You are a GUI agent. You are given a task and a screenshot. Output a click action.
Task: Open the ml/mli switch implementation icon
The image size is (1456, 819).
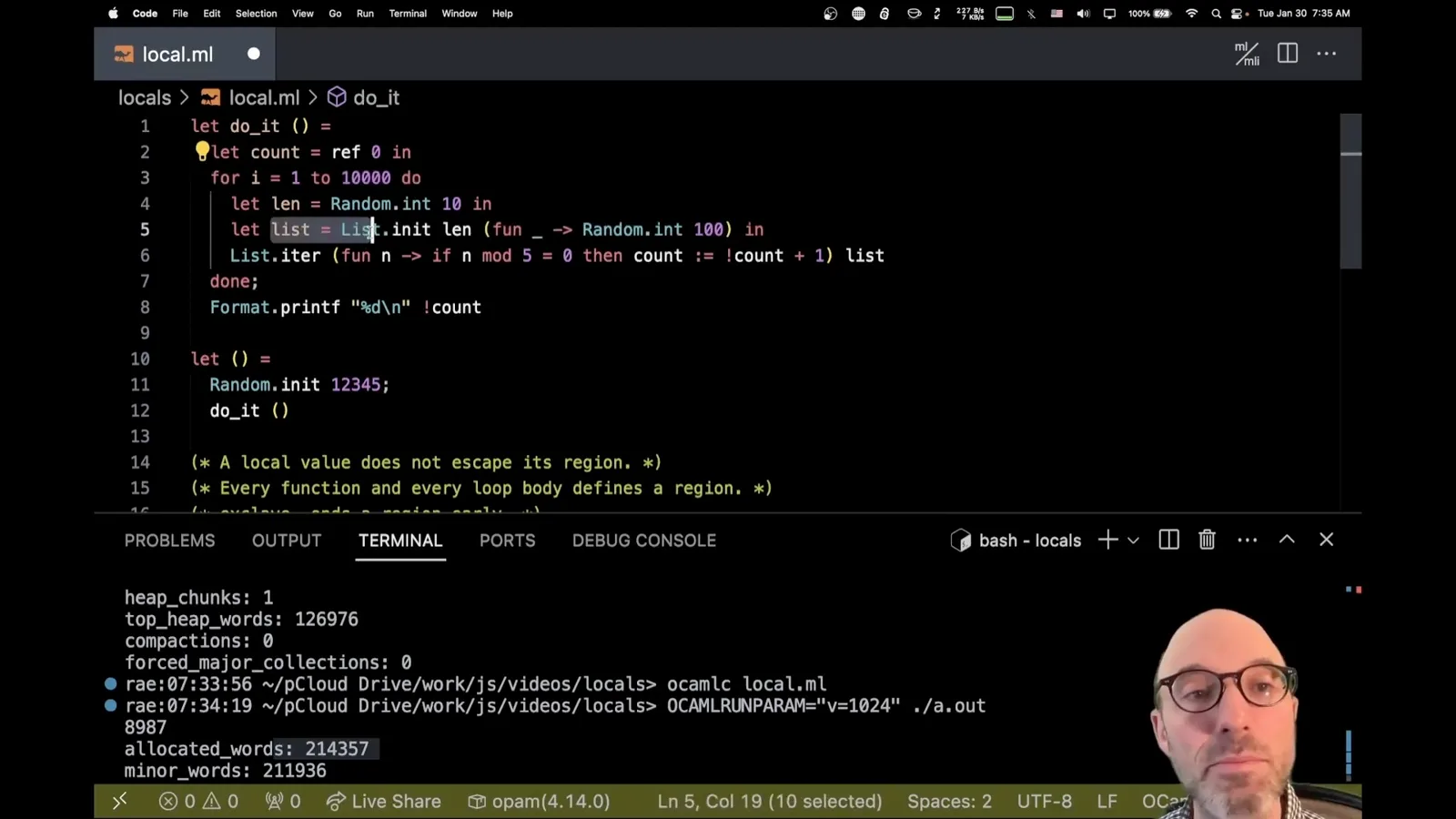click(1247, 54)
